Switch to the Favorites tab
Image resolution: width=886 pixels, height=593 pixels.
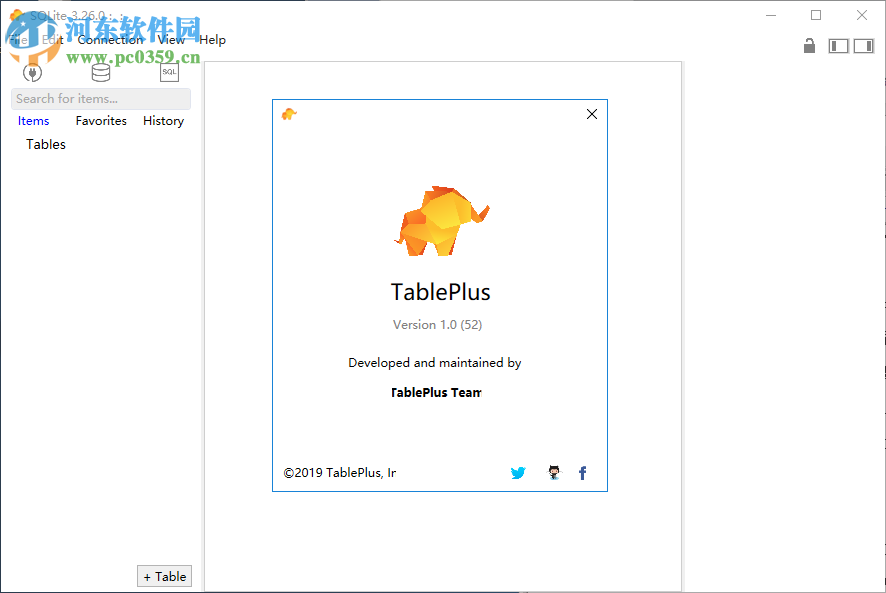pyautogui.click(x=100, y=120)
